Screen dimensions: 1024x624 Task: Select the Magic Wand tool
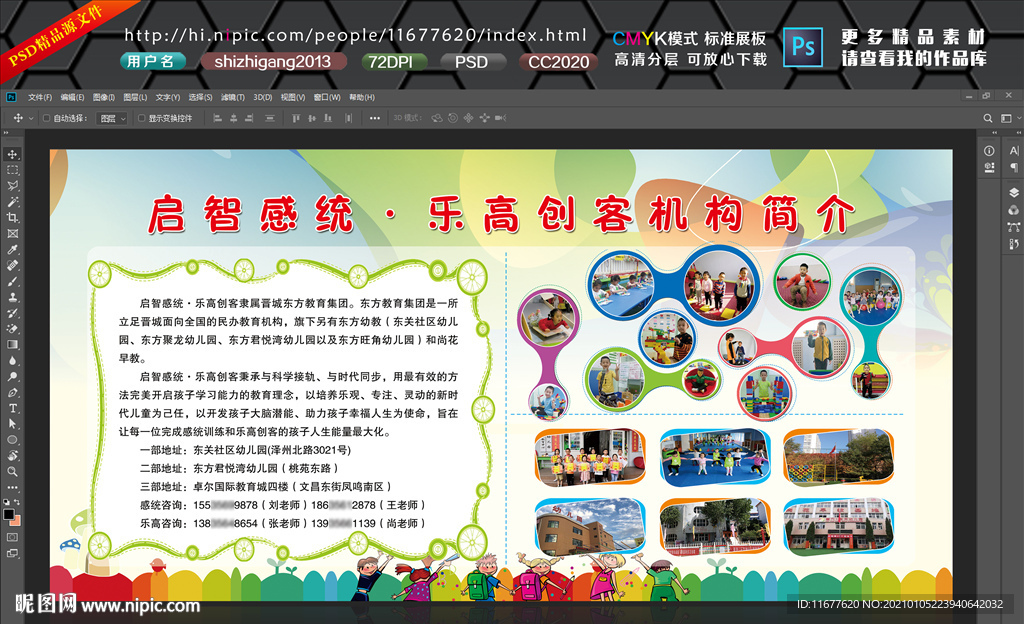[12, 202]
